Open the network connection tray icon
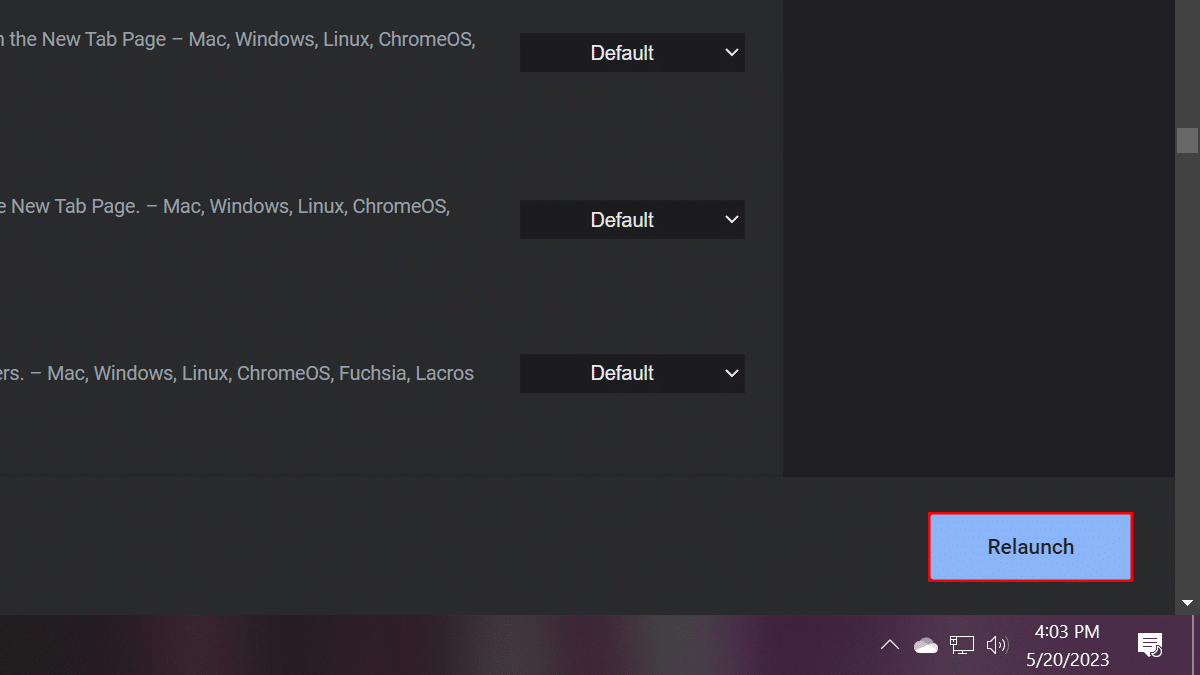This screenshot has height=675, width=1200. [x=962, y=645]
